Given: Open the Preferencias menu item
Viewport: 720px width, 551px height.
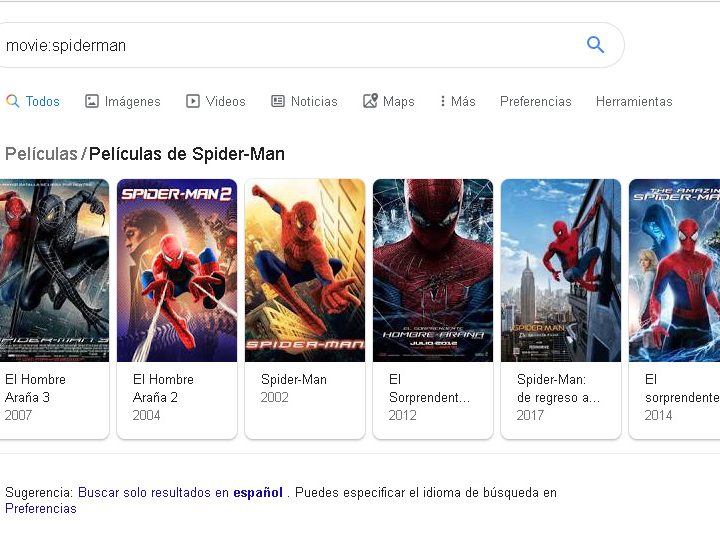Looking at the screenshot, I should [536, 101].
